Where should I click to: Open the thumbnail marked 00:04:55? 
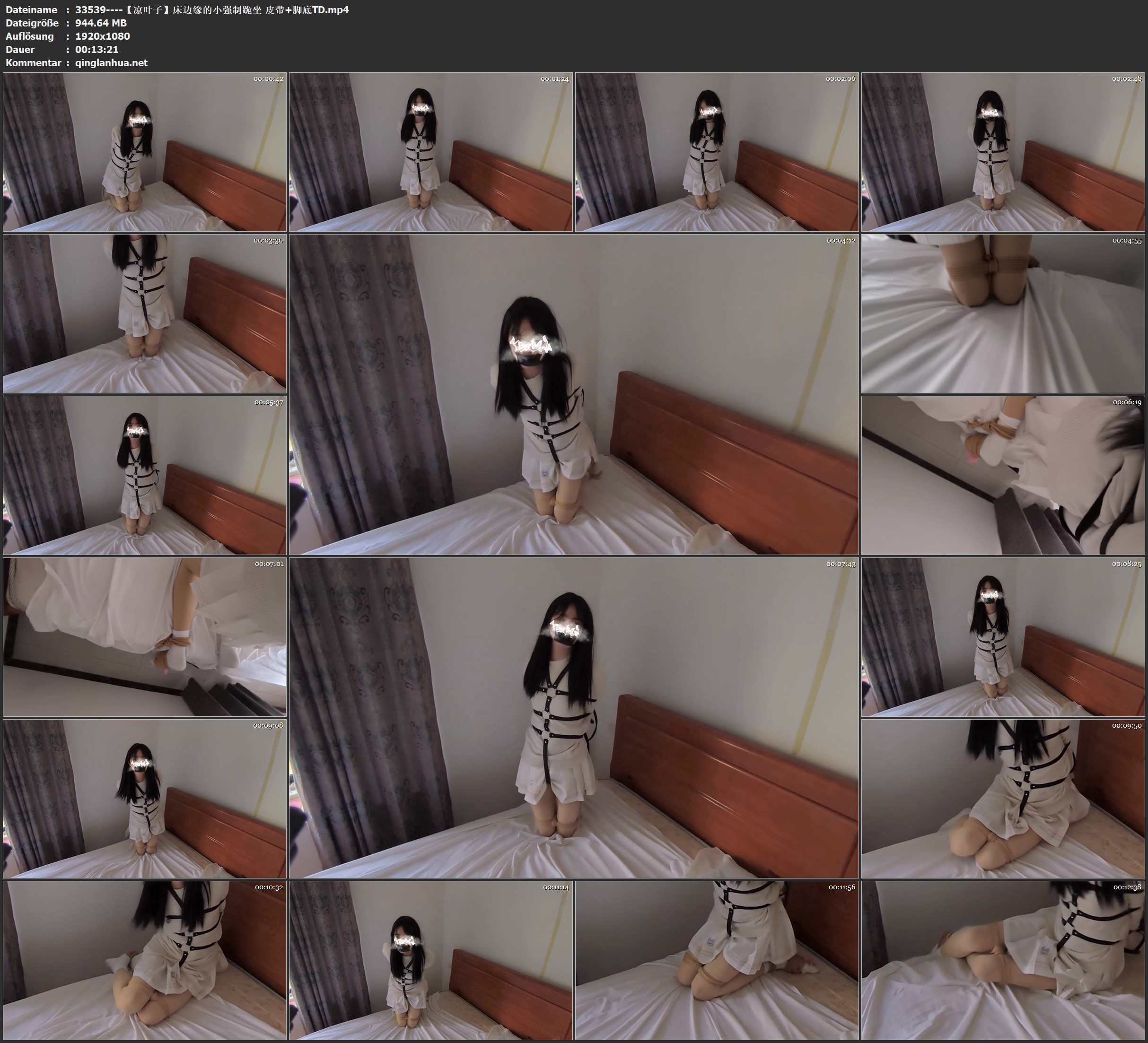point(1003,313)
